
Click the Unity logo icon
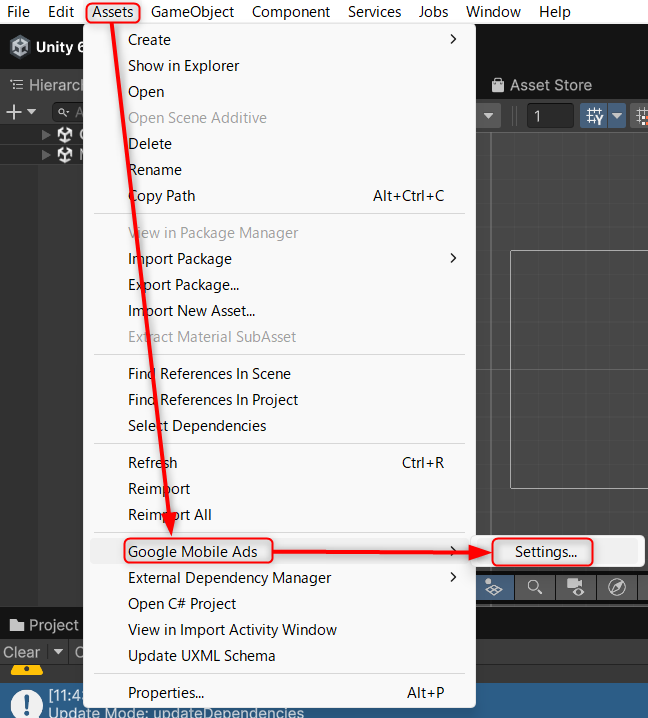(20, 47)
